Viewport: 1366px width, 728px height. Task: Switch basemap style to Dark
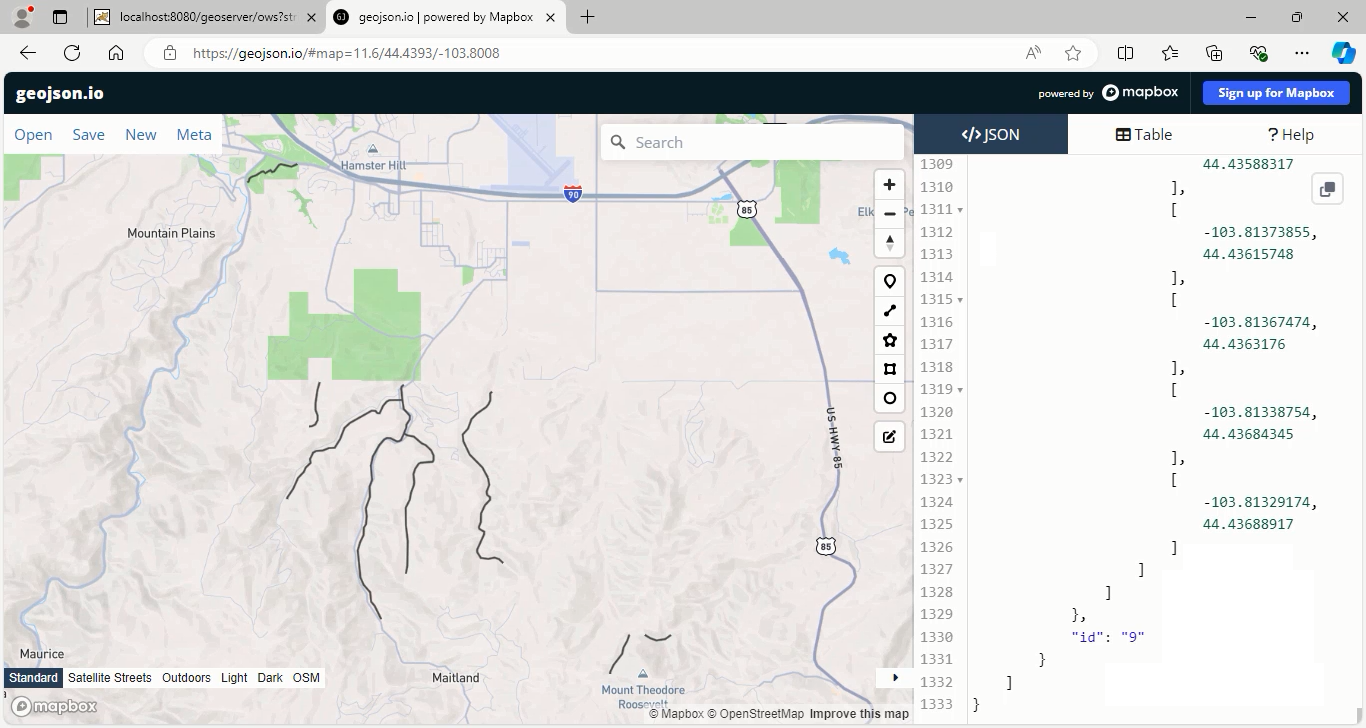[270, 678]
